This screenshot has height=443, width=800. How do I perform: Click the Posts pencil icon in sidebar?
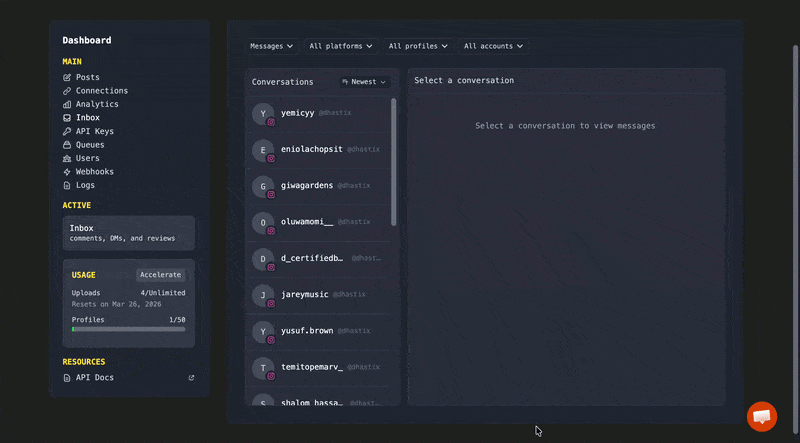(67, 78)
